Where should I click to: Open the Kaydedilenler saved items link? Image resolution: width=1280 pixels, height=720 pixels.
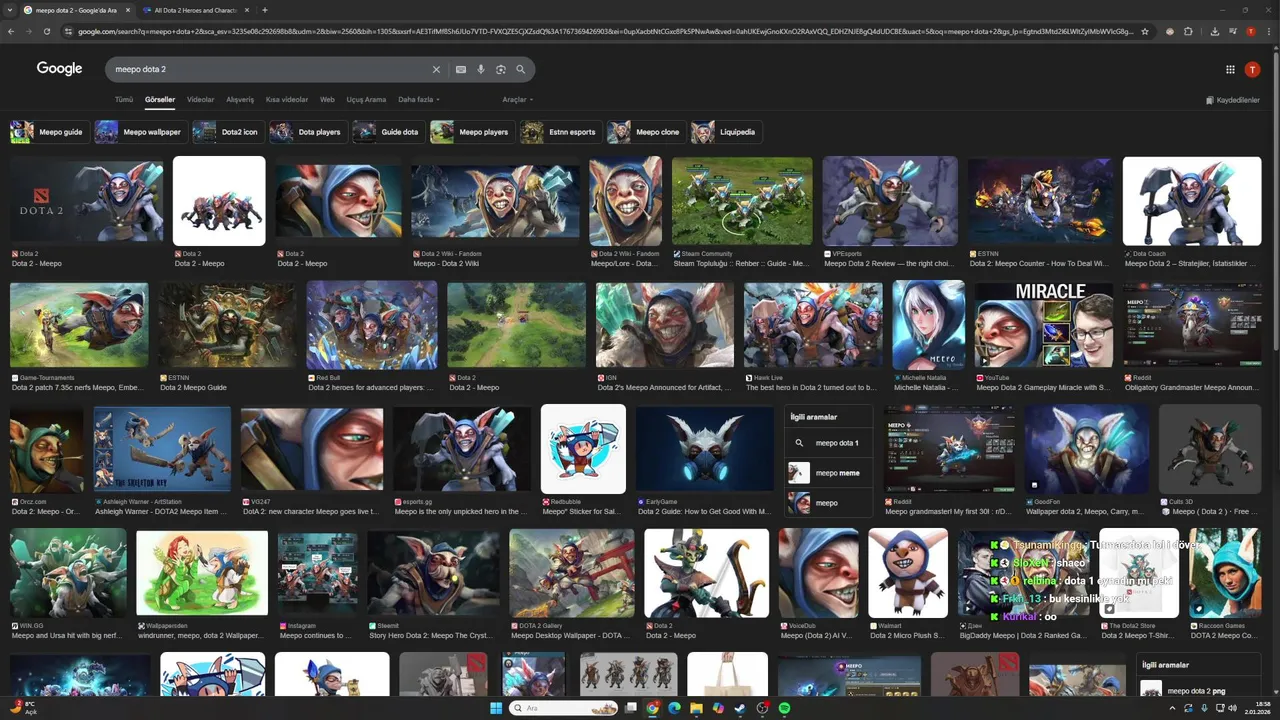[x=1233, y=101]
